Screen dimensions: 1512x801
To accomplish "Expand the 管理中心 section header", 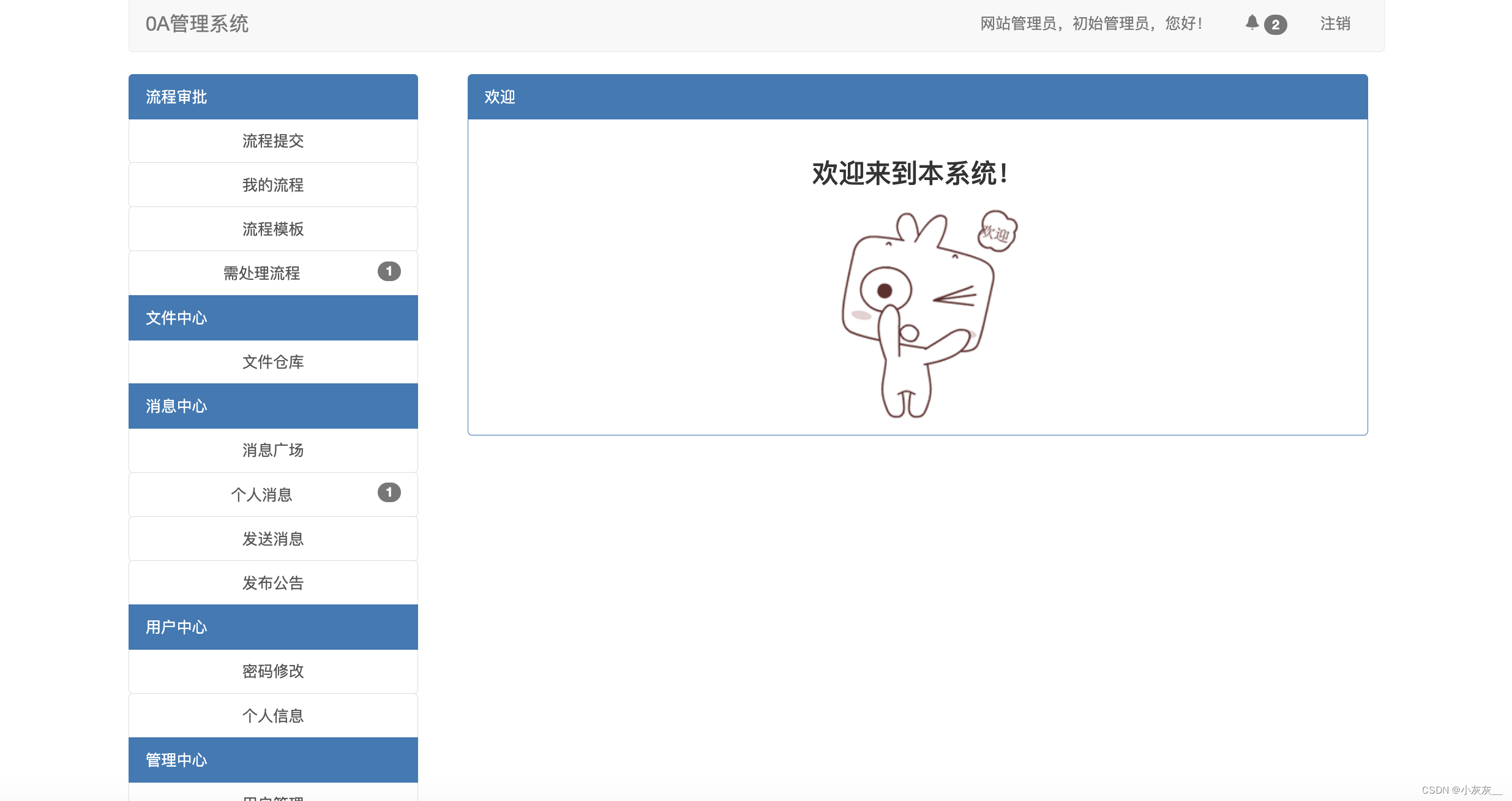I will (176, 759).
